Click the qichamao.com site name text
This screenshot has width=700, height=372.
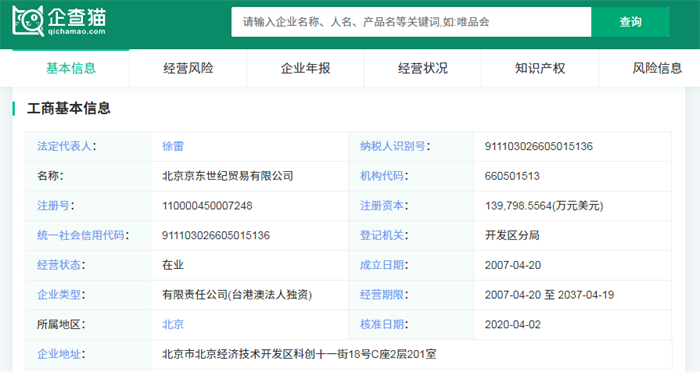coord(76,32)
